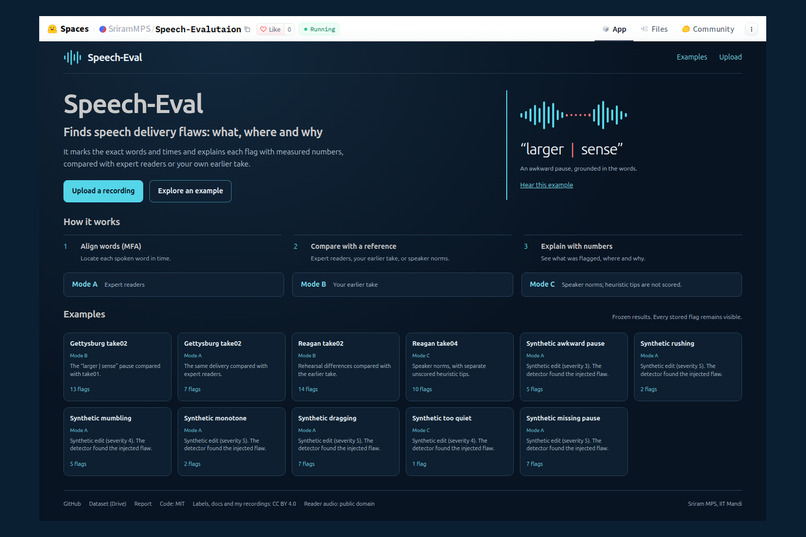
Task: Like the space with heart button
Action: point(270,29)
